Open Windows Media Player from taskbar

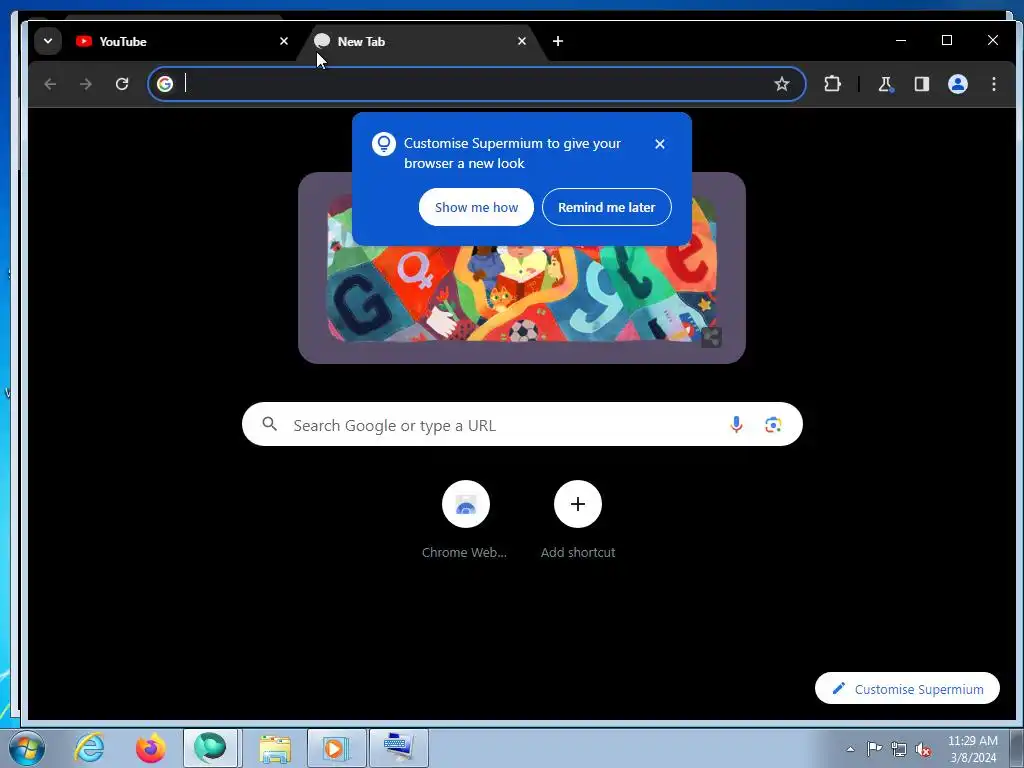pos(336,748)
